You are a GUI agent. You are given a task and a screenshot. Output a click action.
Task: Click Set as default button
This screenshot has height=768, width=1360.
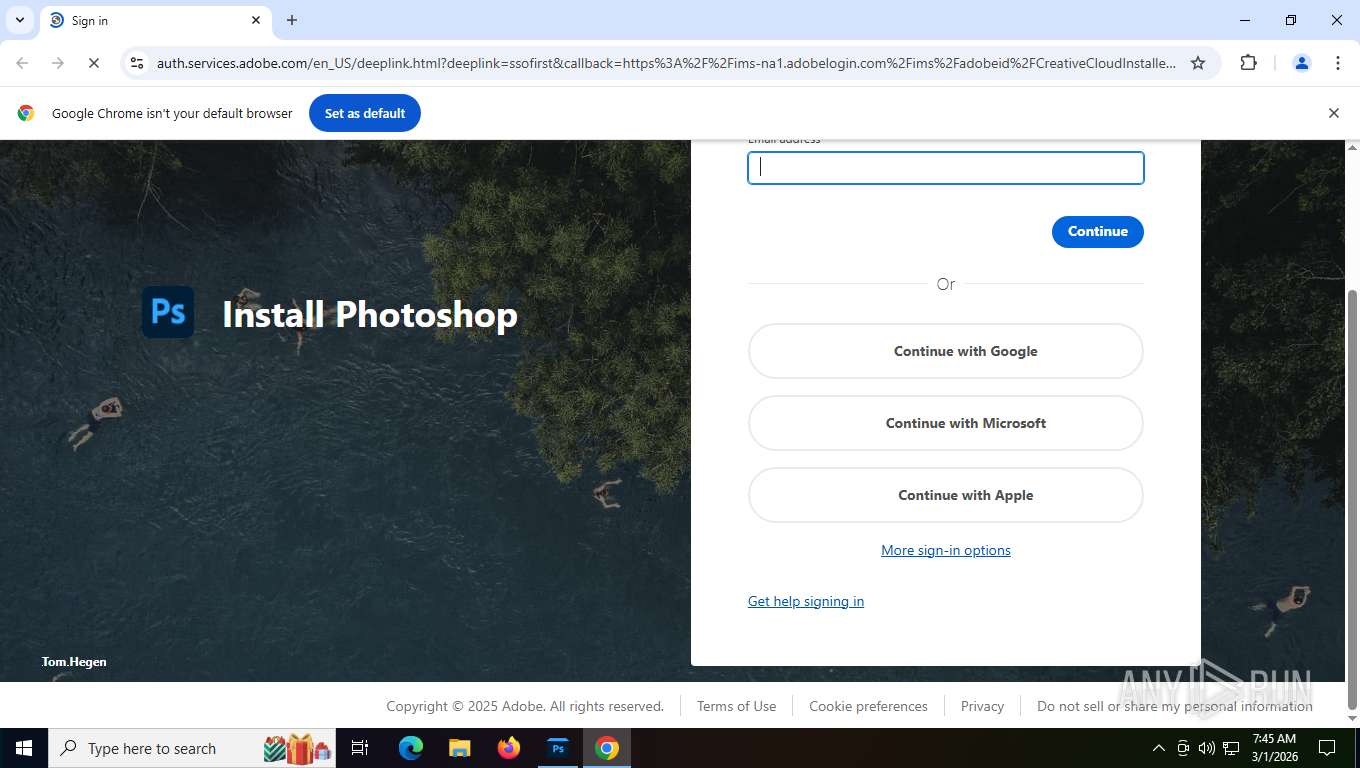point(365,113)
